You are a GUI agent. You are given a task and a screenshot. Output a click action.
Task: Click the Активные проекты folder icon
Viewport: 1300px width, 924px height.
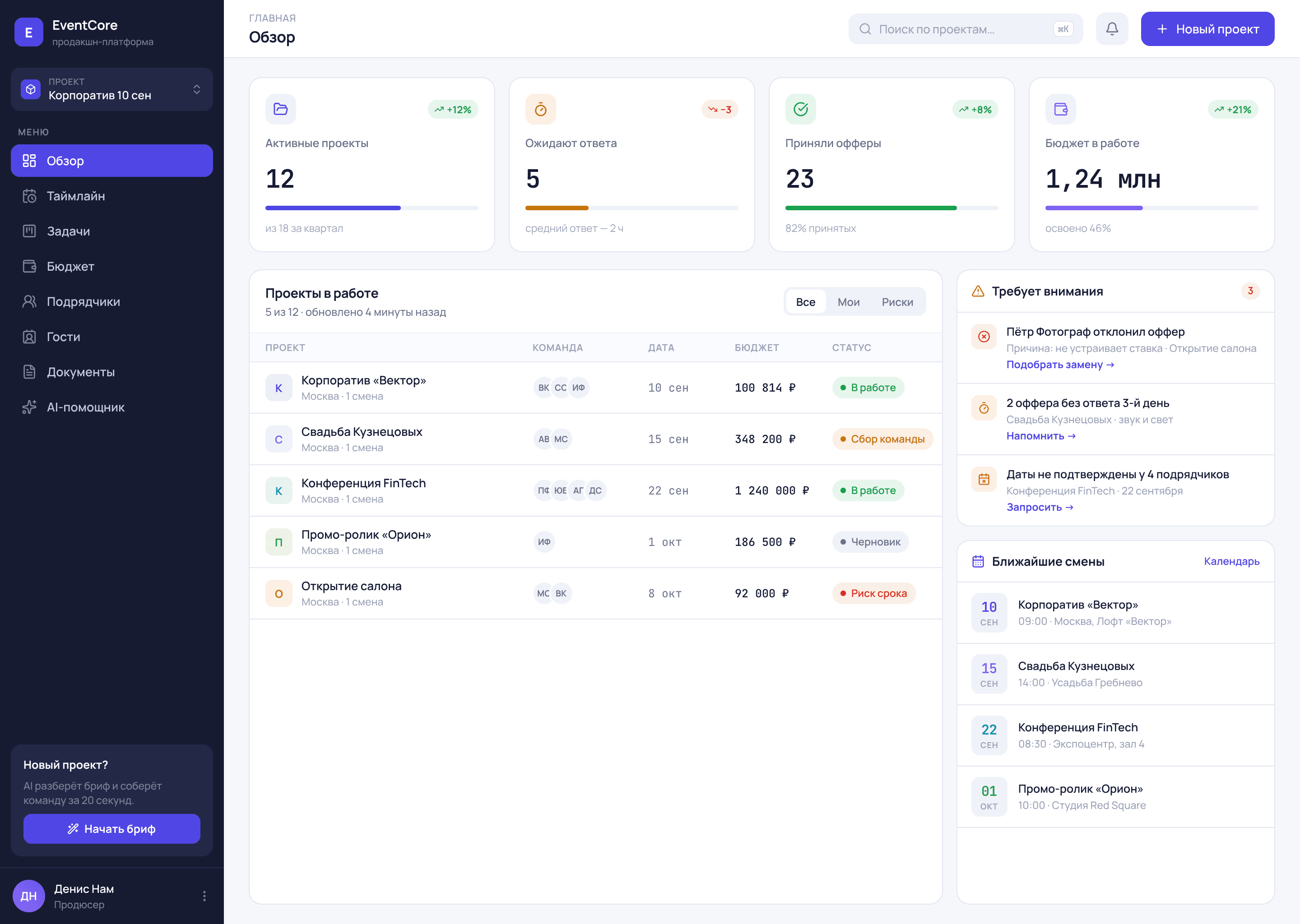[281, 109]
